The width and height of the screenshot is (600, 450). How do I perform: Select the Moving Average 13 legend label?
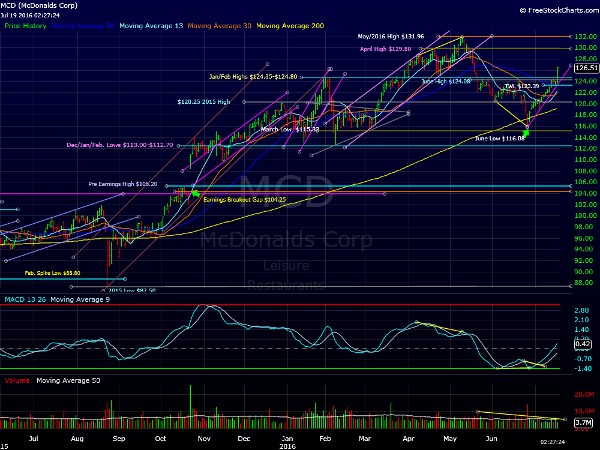click(x=151, y=26)
